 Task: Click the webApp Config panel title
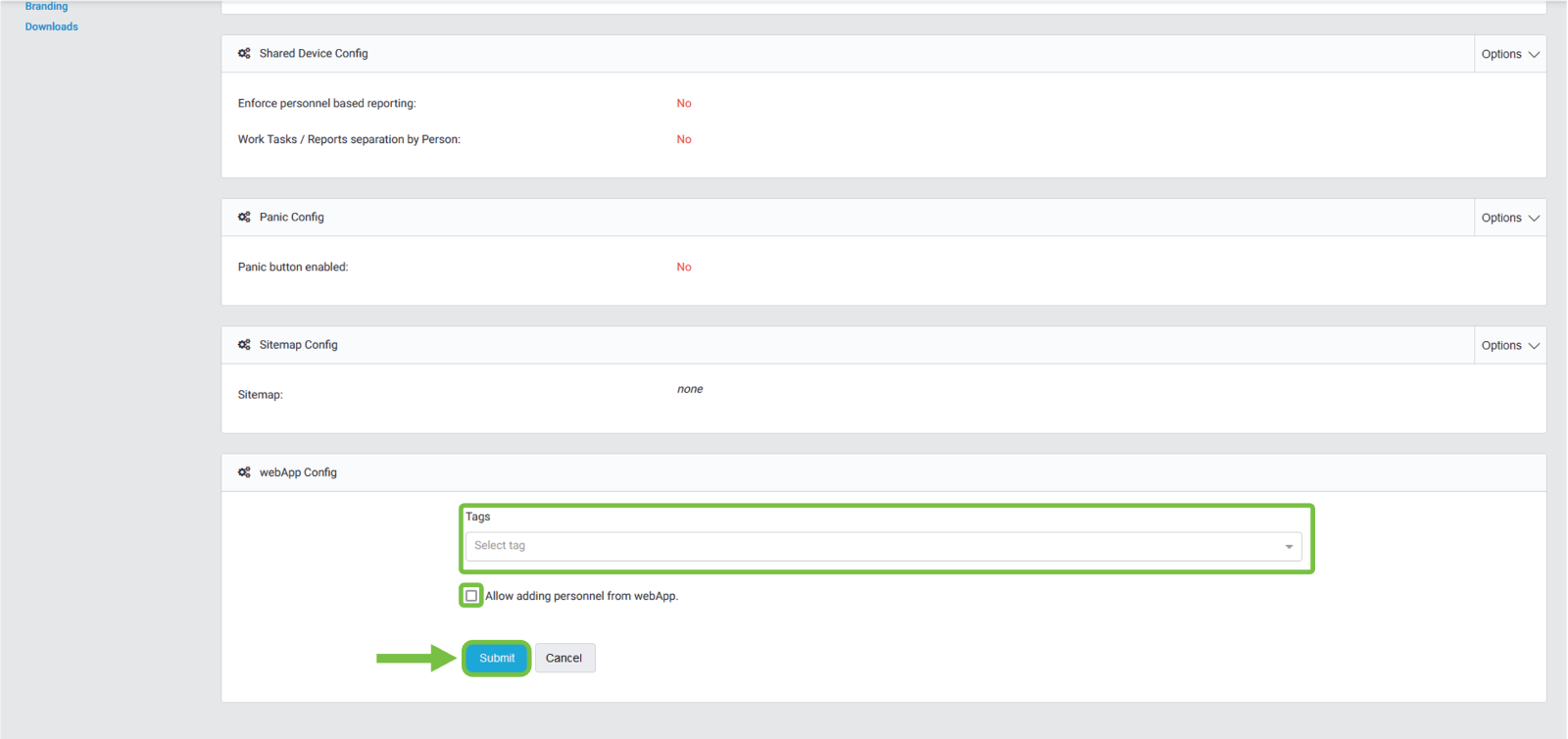(298, 472)
